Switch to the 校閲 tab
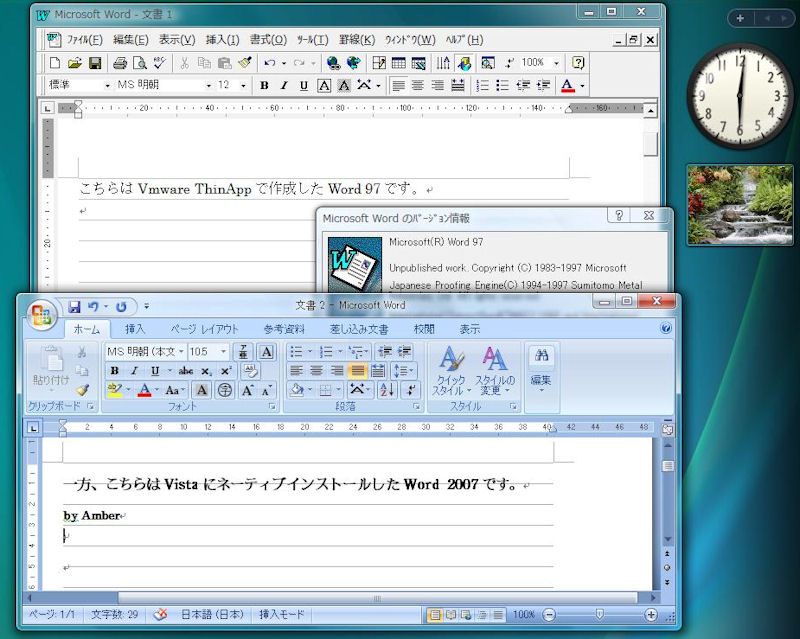 pyautogui.click(x=424, y=329)
